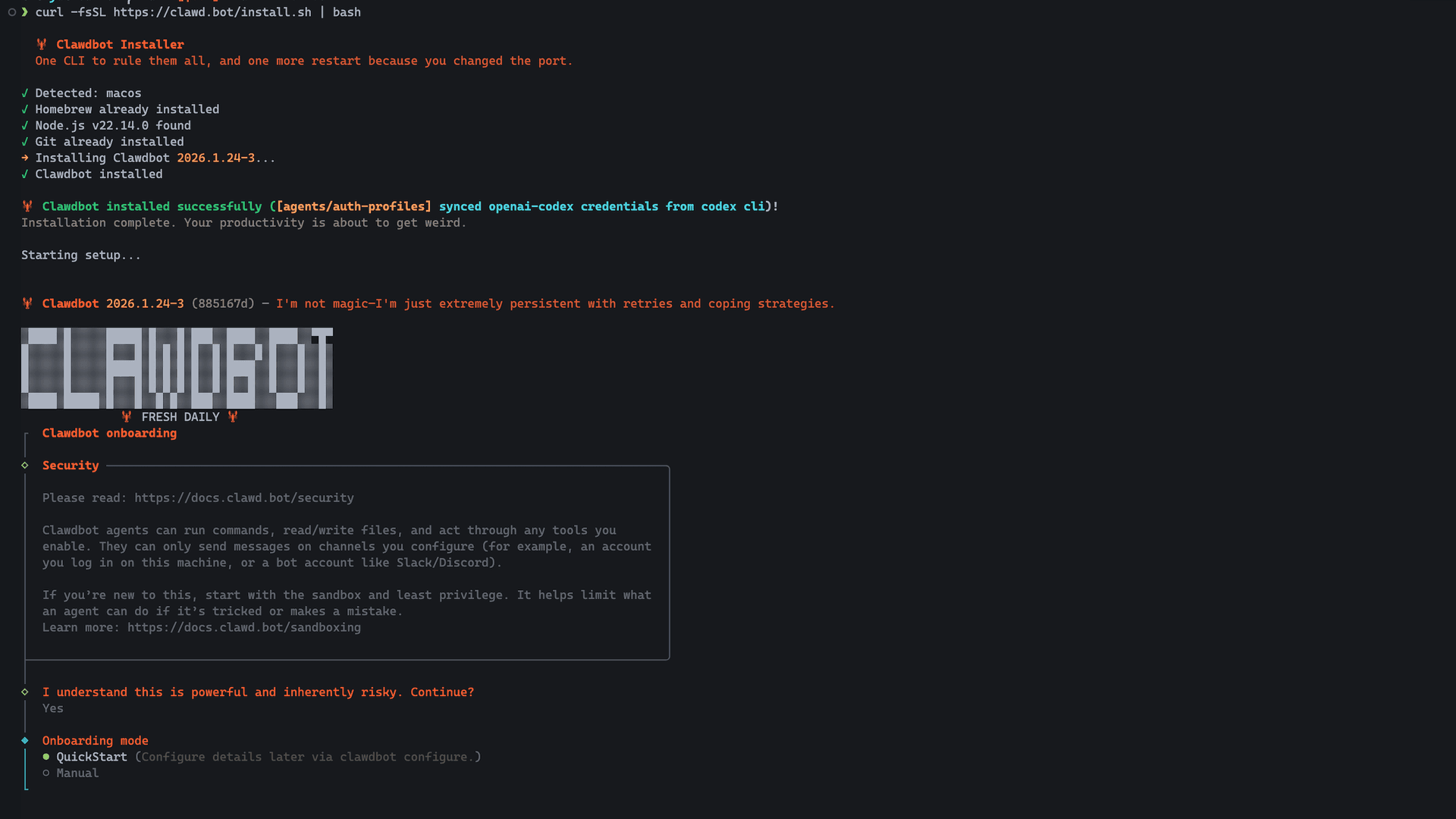Click the arrow icon before Installing Clawdbot
Image resolution: width=1456 pixels, height=819 pixels.
[x=25, y=158]
